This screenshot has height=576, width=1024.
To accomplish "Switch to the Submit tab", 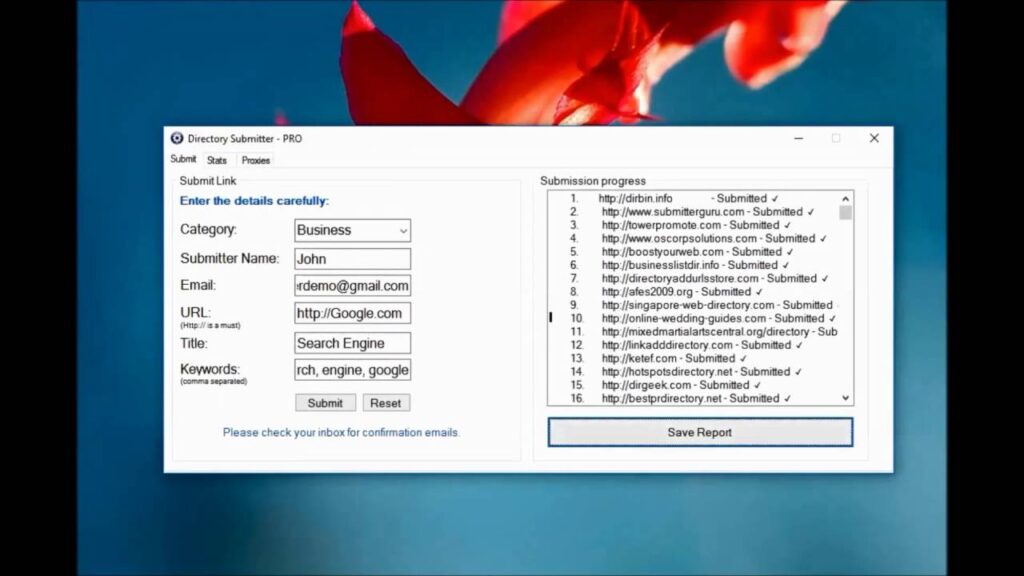I will tap(183, 159).
